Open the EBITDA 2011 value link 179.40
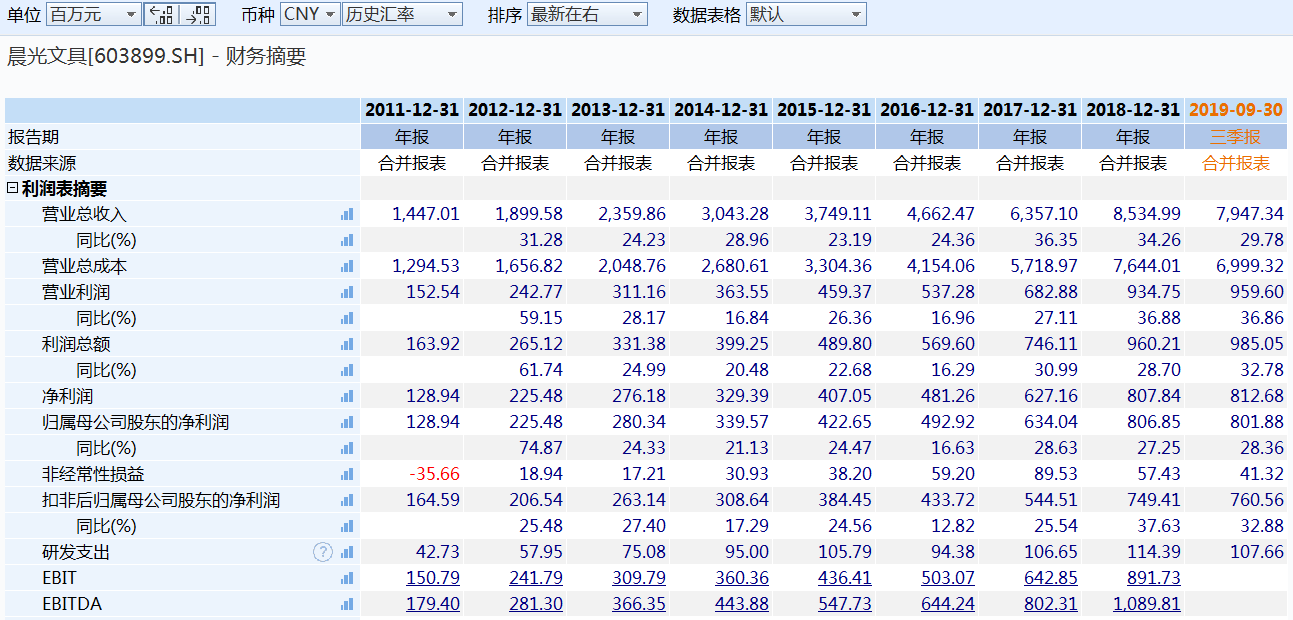Screen dimensions: 1293x620 pyautogui.click(x=433, y=604)
